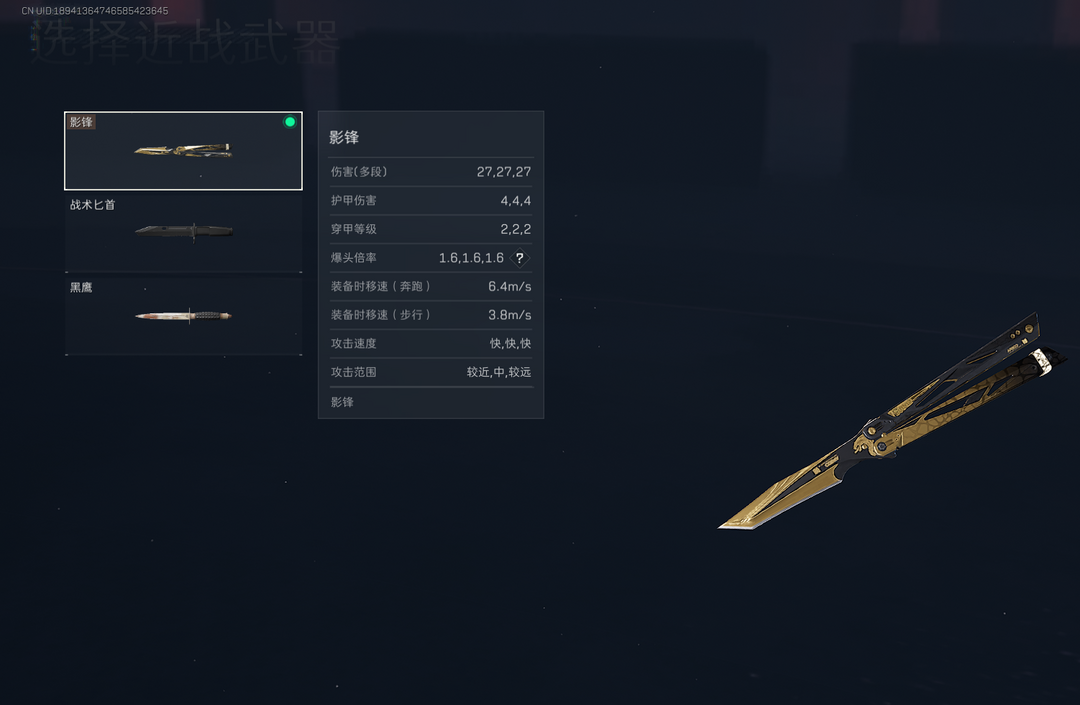
Task: Click the green equipped indicator dot
Action: (290, 122)
